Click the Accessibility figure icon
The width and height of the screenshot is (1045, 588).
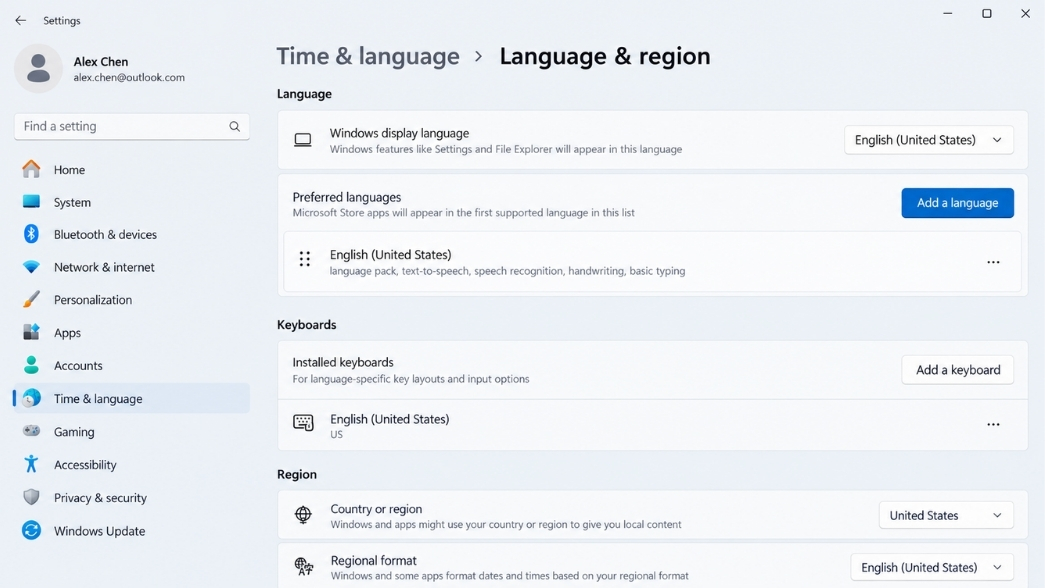pos(31,464)
